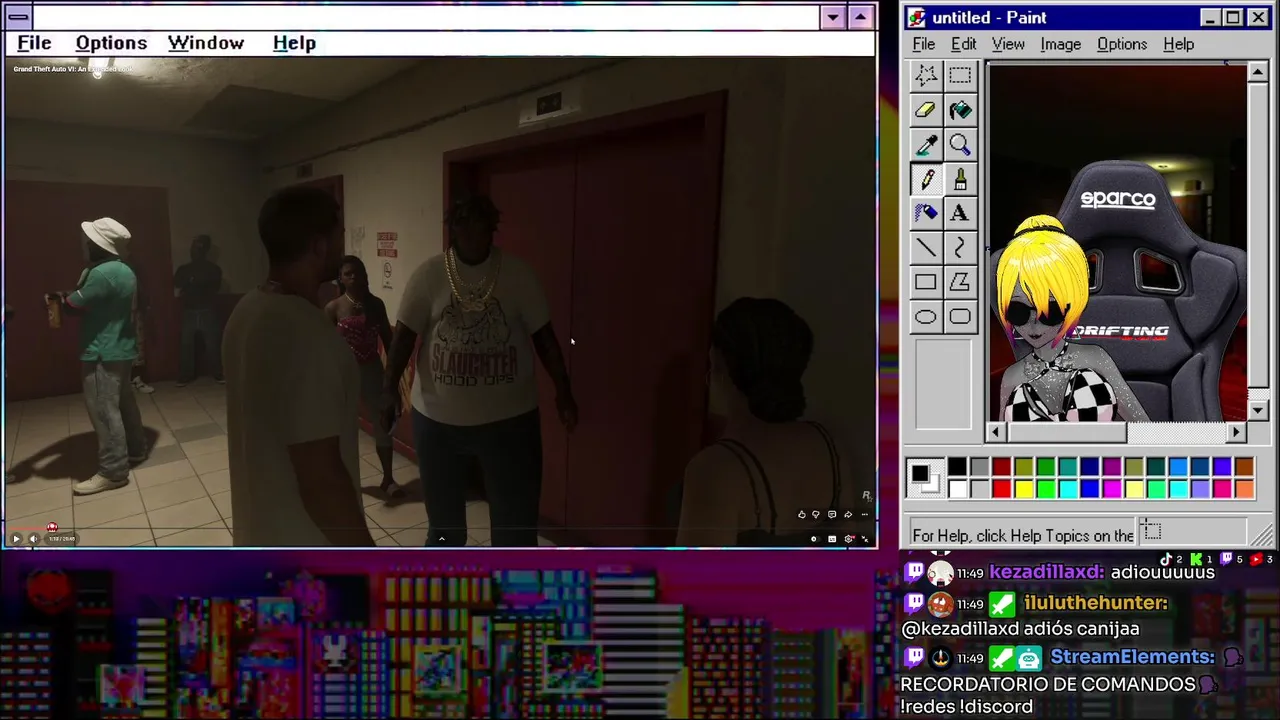
Task: Open the video's three-dot more menu
Action: pyautogui.click(x=864, y=515)
